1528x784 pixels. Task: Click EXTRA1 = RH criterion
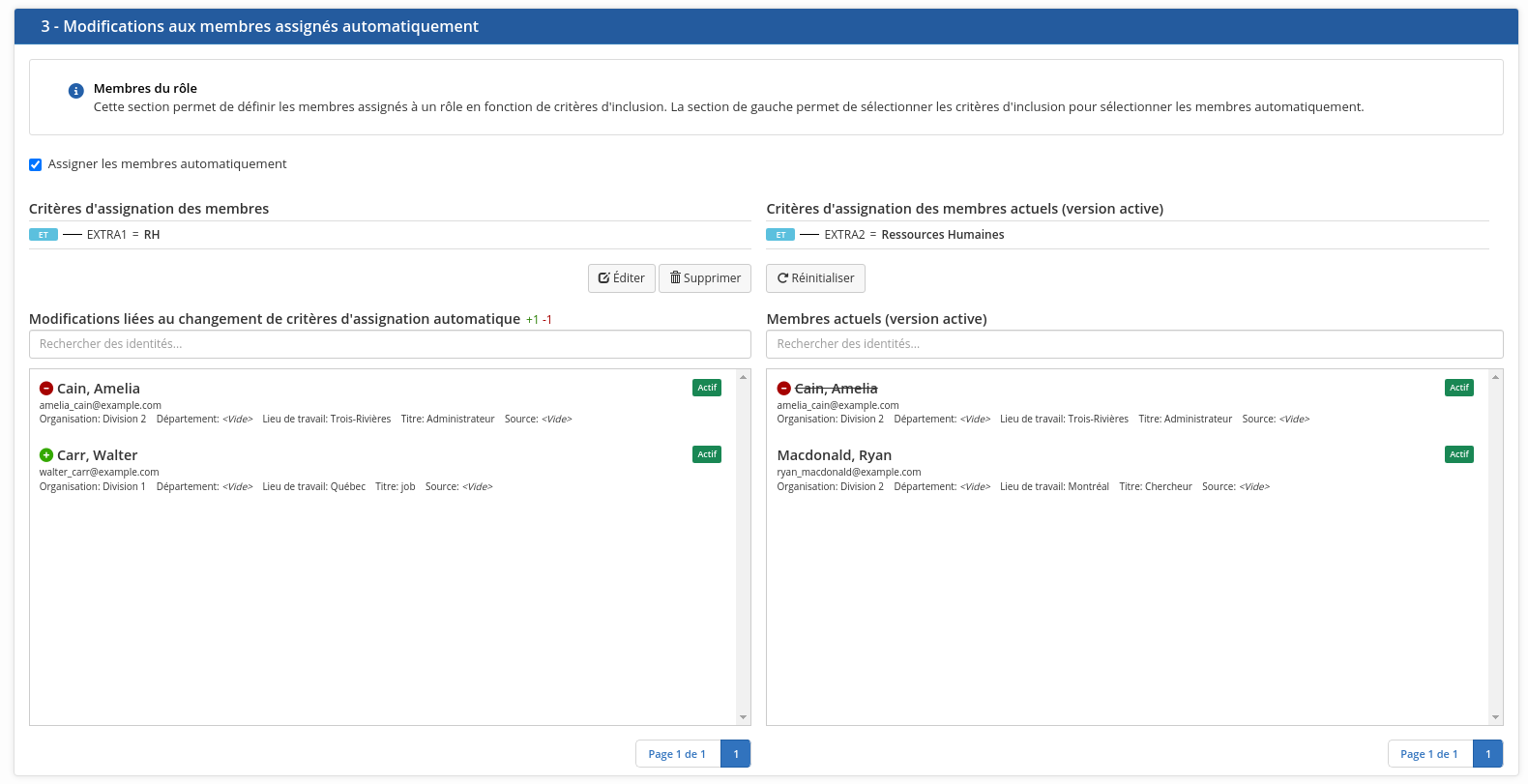[x=124, y=235]
